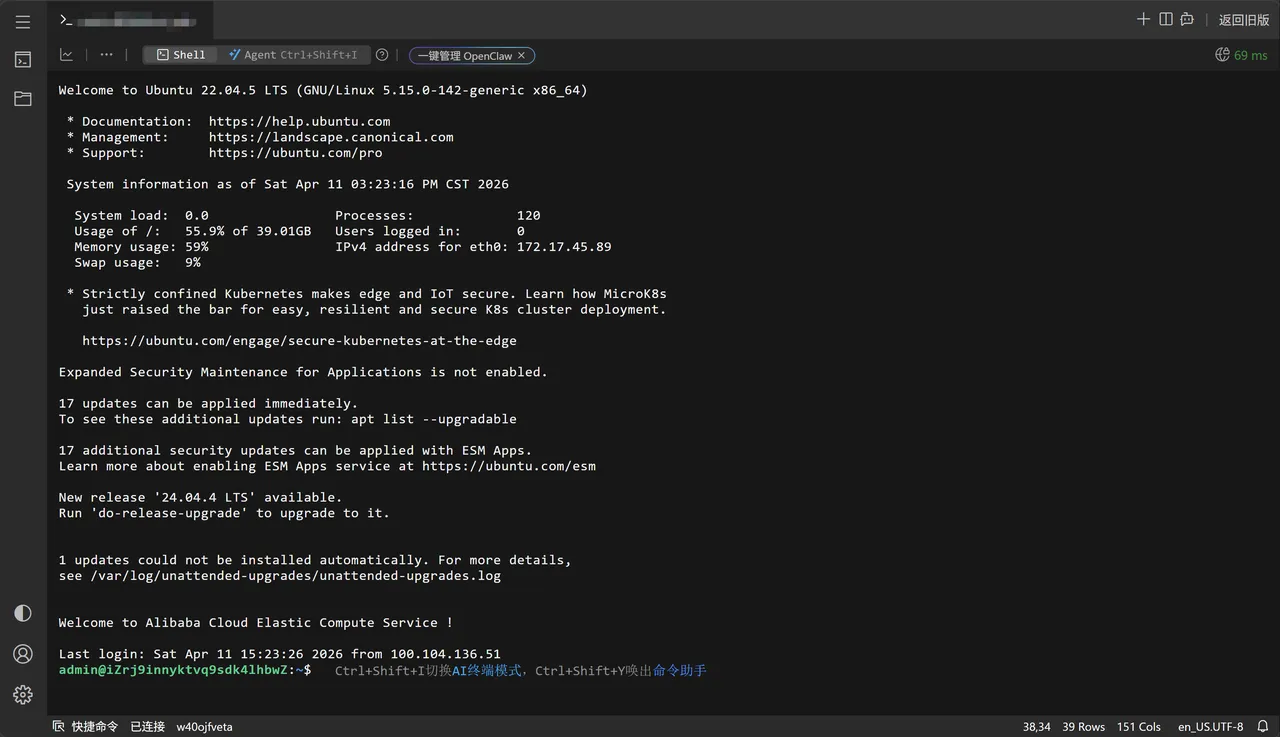Viewport: 1280px width, 737px height.
Task: Open the 一键管理 OpenClaw chip
Action: point(465,56)
